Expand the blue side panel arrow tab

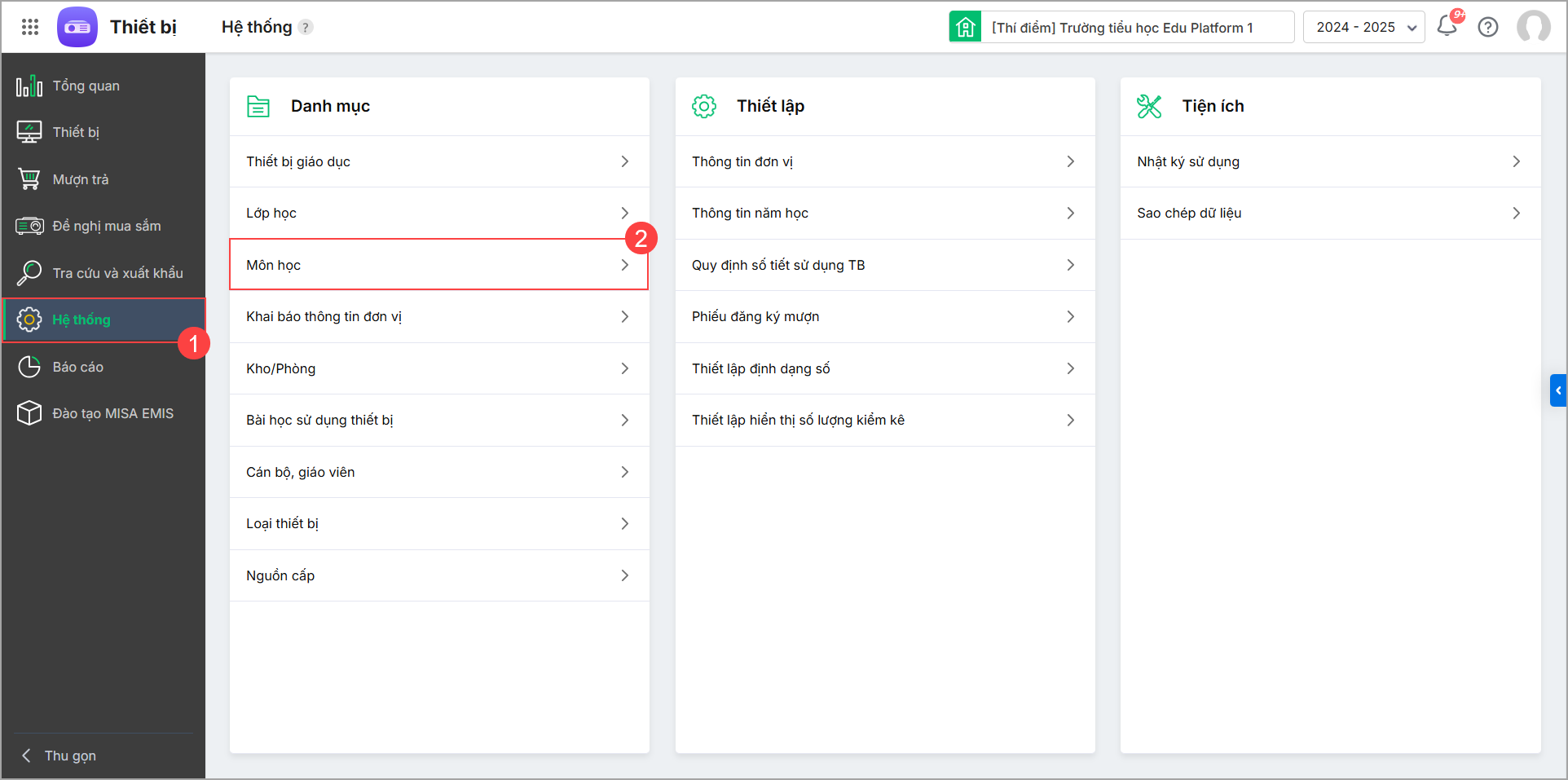(x=1558, y=390)
